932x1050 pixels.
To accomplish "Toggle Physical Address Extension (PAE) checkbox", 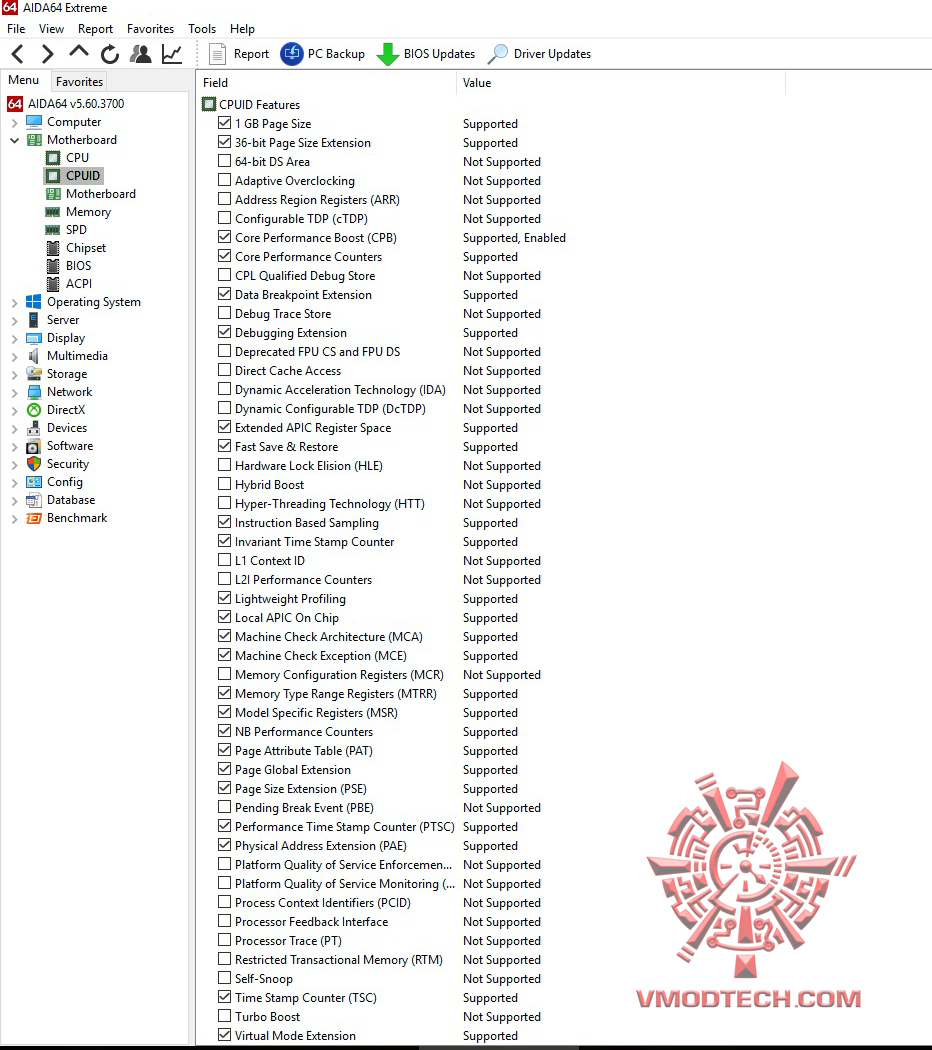I will 224,845.
